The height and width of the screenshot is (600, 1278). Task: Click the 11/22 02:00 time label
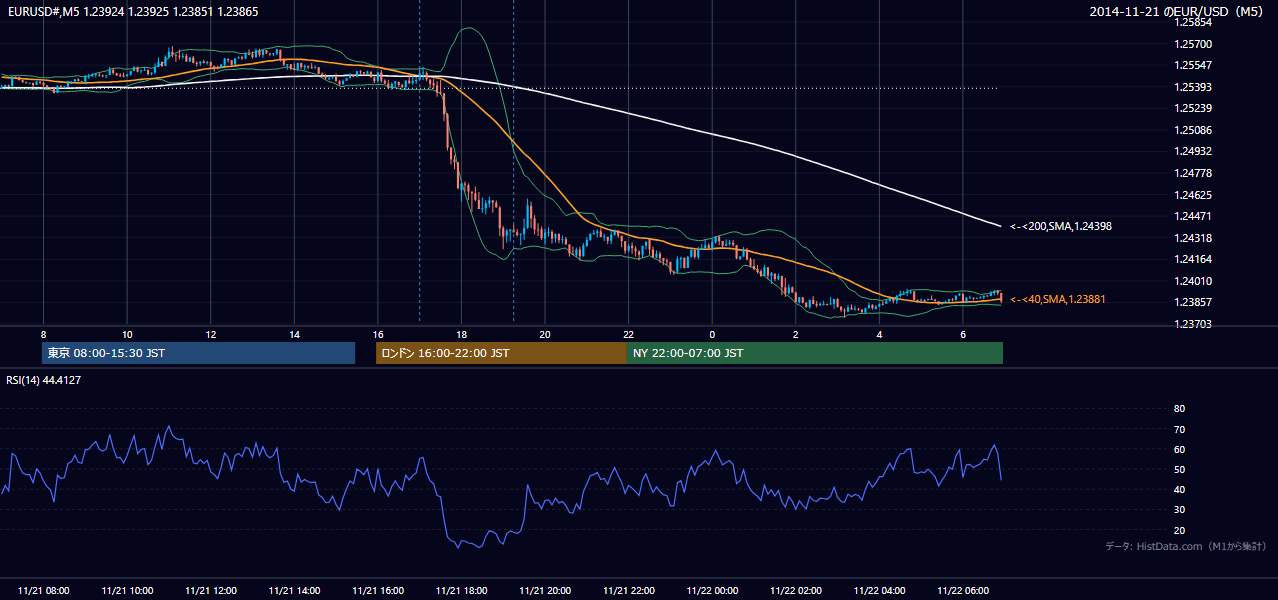click(x=796, y=591)
